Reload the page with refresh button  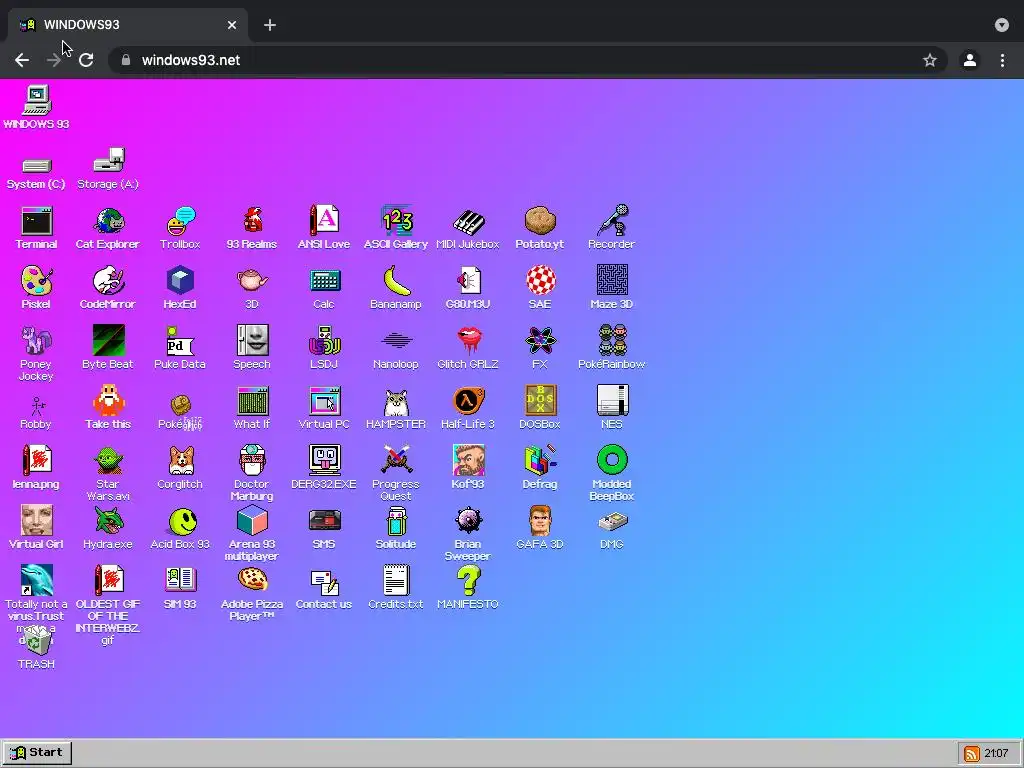click(x=86, y=60)
